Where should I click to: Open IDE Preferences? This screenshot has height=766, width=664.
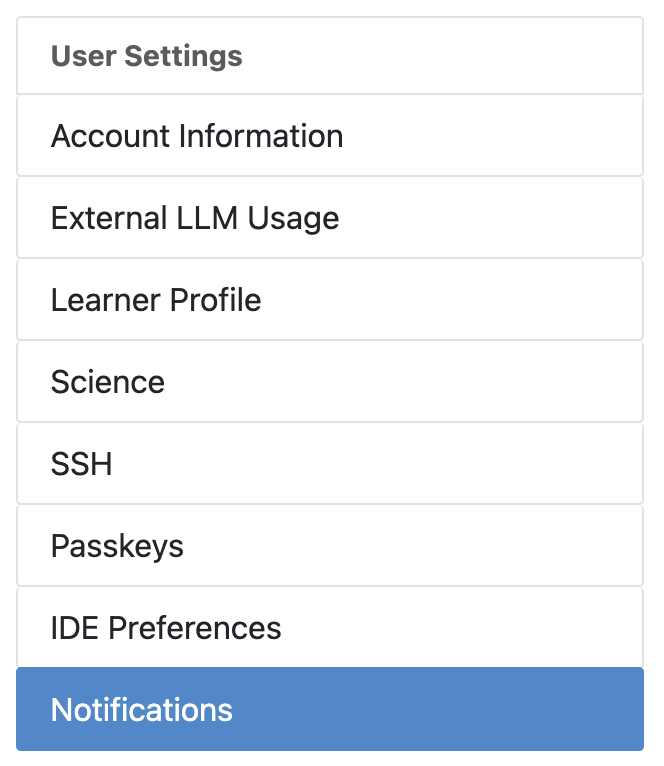pos(166,628)
